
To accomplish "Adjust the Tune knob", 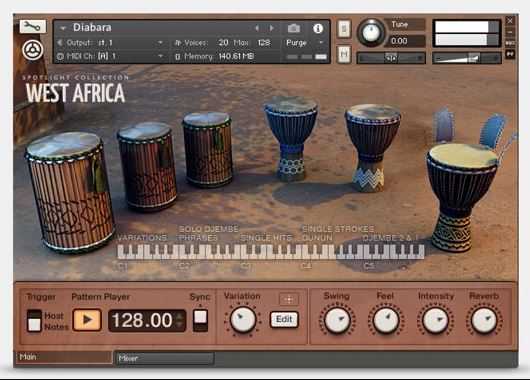I will pos(371,33).
